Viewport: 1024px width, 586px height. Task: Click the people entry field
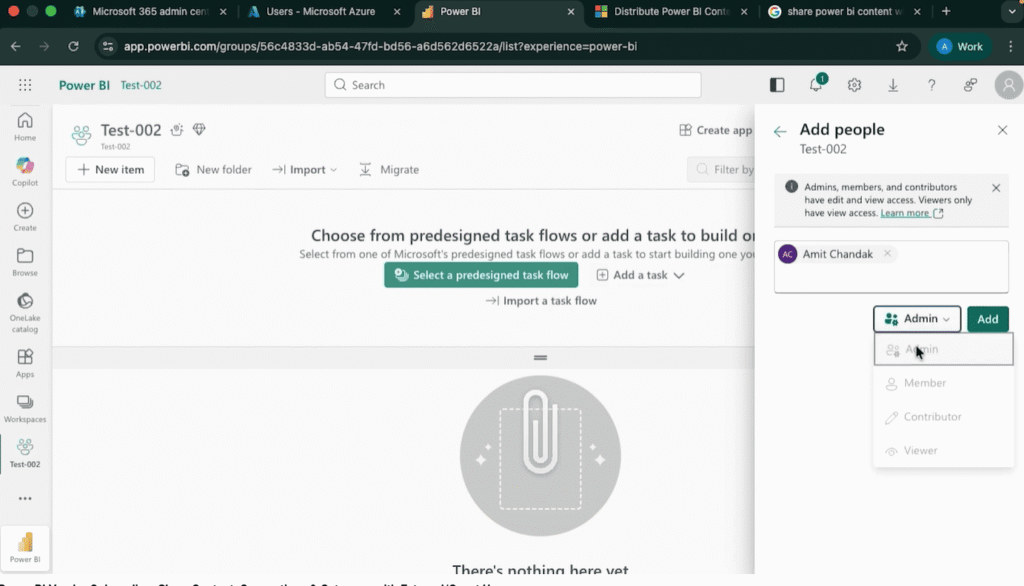(891, 267)
